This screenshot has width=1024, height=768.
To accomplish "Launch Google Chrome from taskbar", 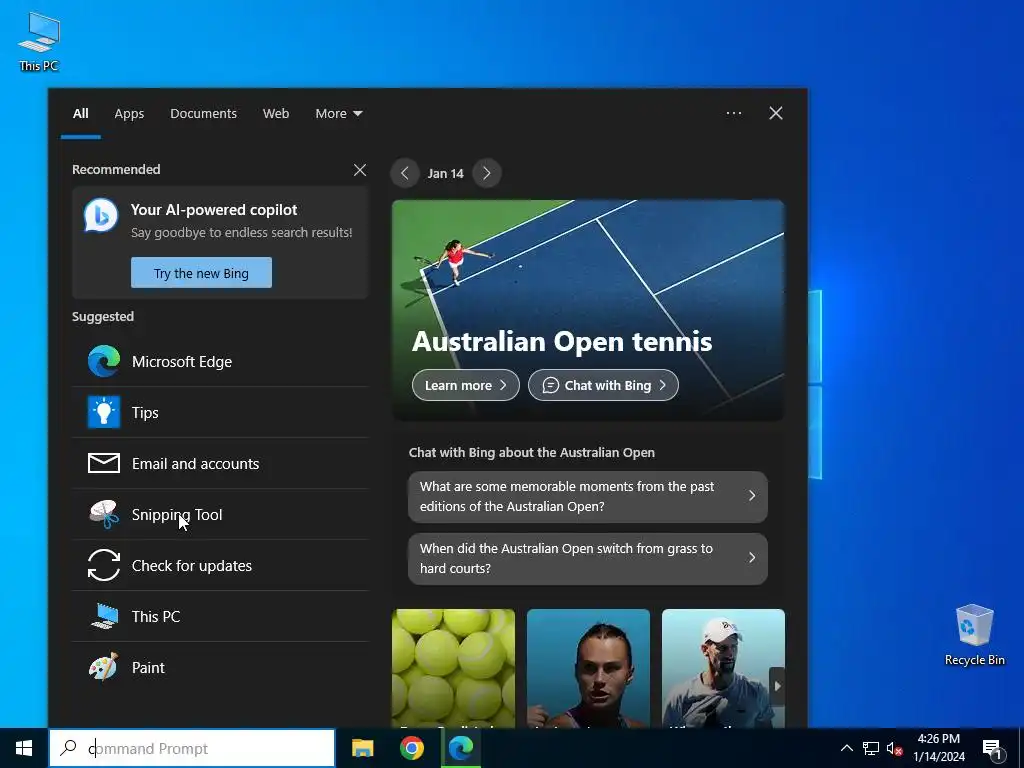I will (x=411, y=748).
